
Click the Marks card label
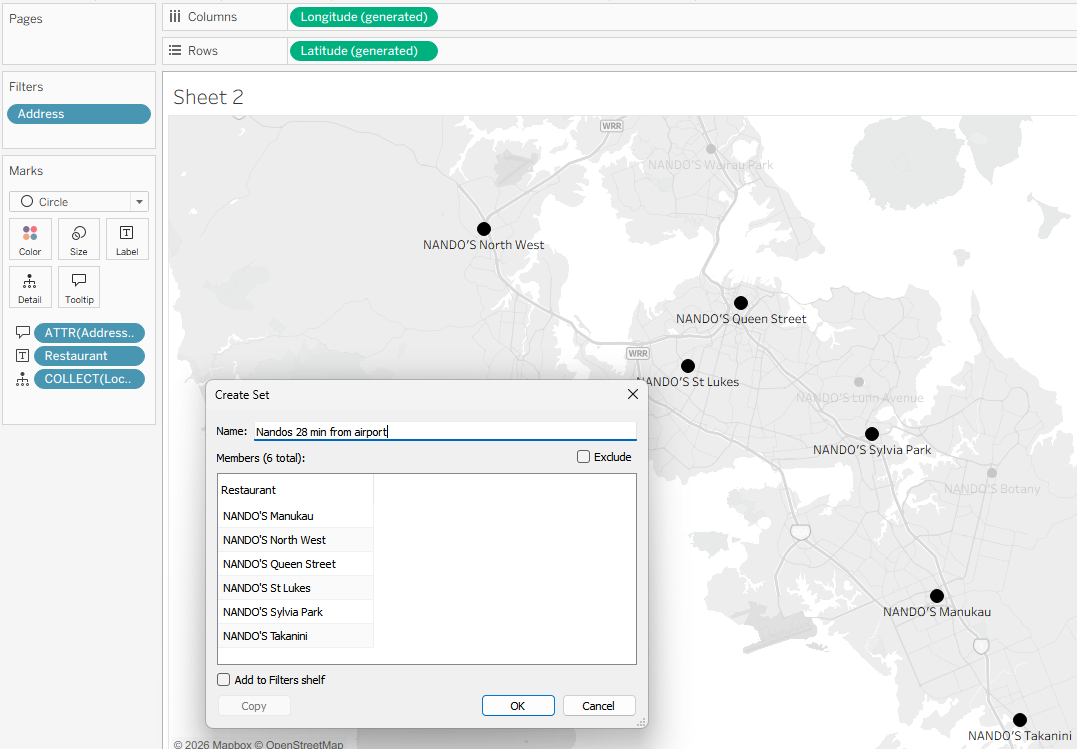(26, 170)
